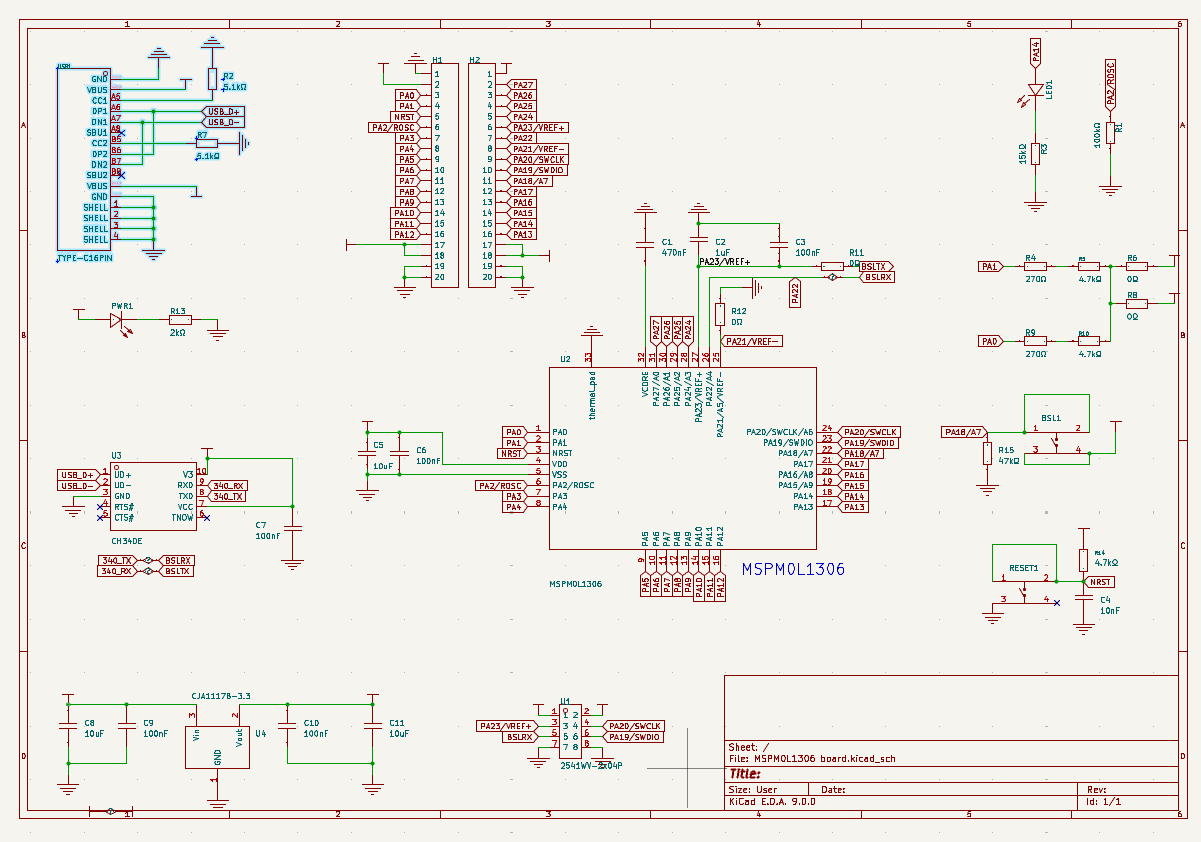Click the PA2/ROSC label on H1
The width and height of the screenshot is (1201, 842).
394,128
